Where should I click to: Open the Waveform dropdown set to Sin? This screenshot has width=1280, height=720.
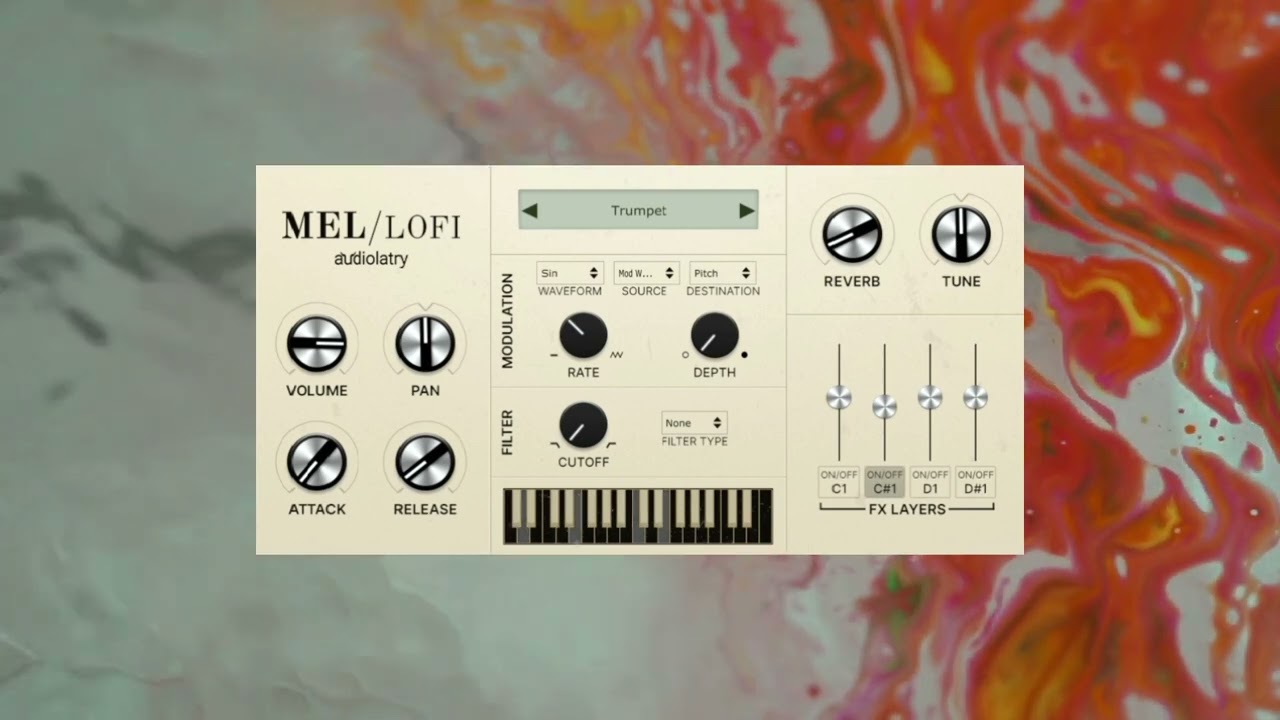pyautogui.click(x=570, y=273)
